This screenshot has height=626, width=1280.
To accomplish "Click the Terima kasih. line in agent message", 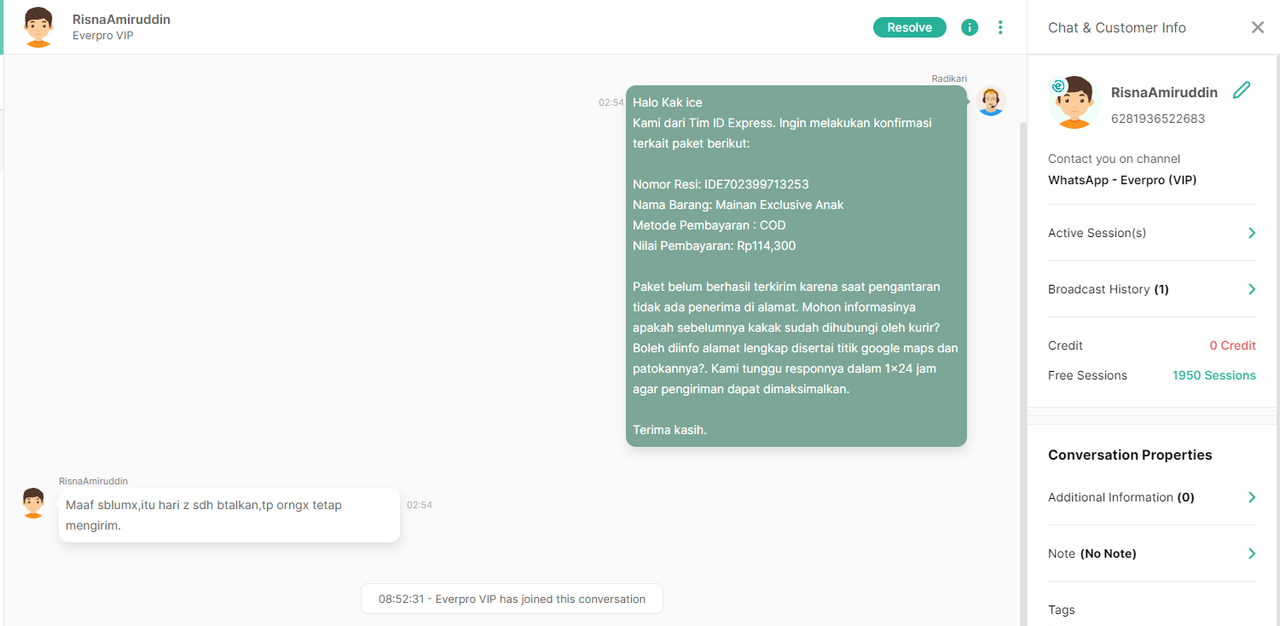I will click(x=670, y=430).
